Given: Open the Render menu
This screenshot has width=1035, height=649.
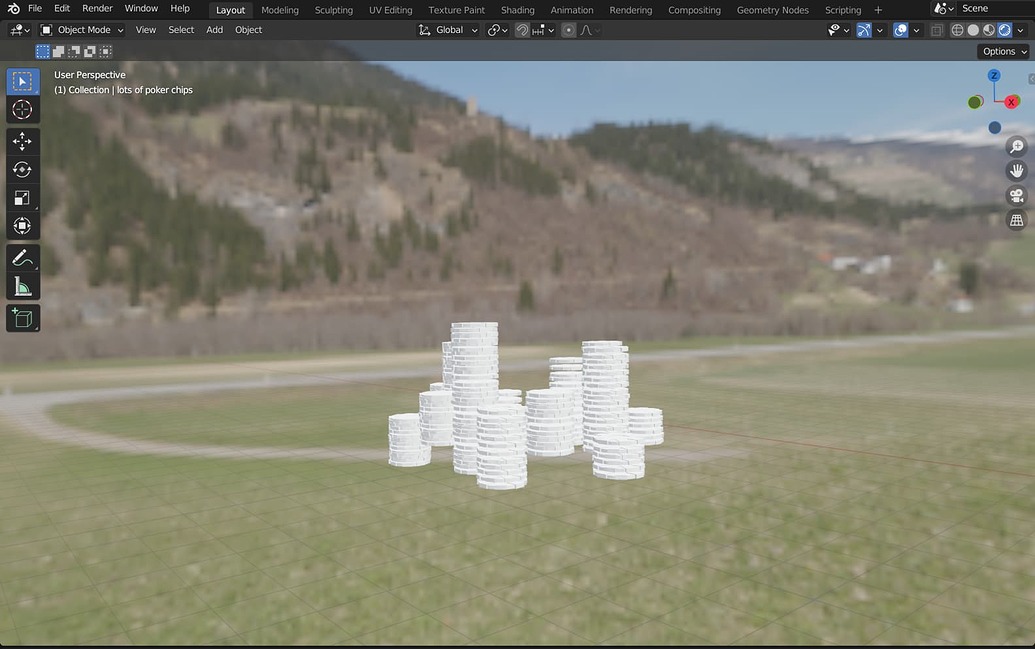Looking at the screenshot, I should point(98,9).
